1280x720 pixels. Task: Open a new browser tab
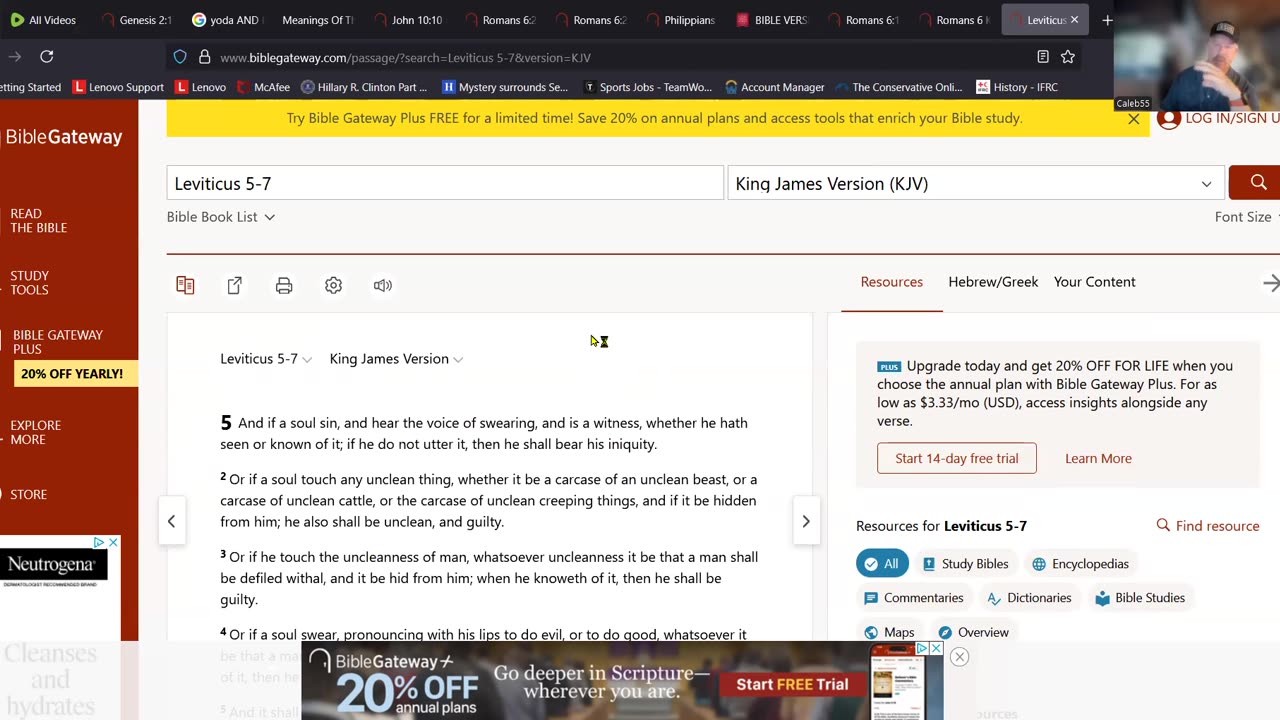pyautogui.click(x=1107, y=20)
